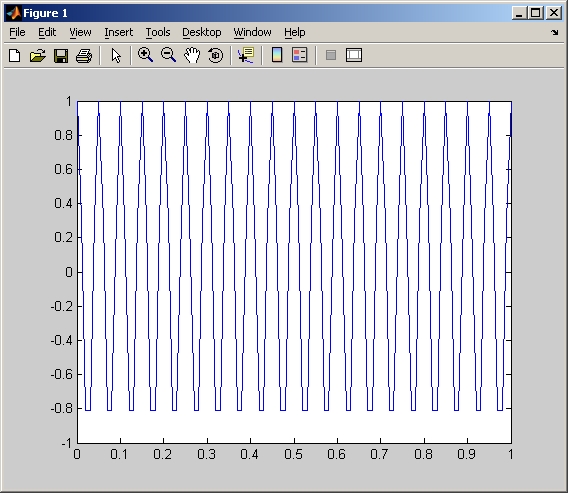Click the dock figure arrow in the menu bar
This screenshot has height=493, width=568.
(x=554, y=33)
